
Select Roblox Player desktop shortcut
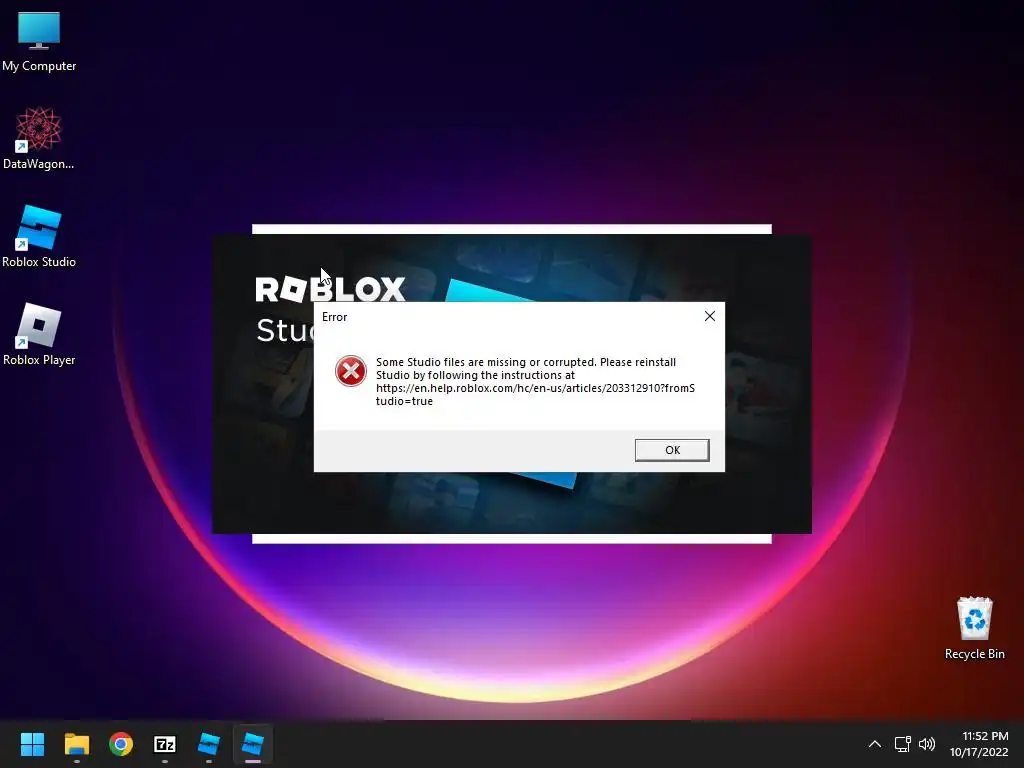pyautogui.click(x=39, y=334)
